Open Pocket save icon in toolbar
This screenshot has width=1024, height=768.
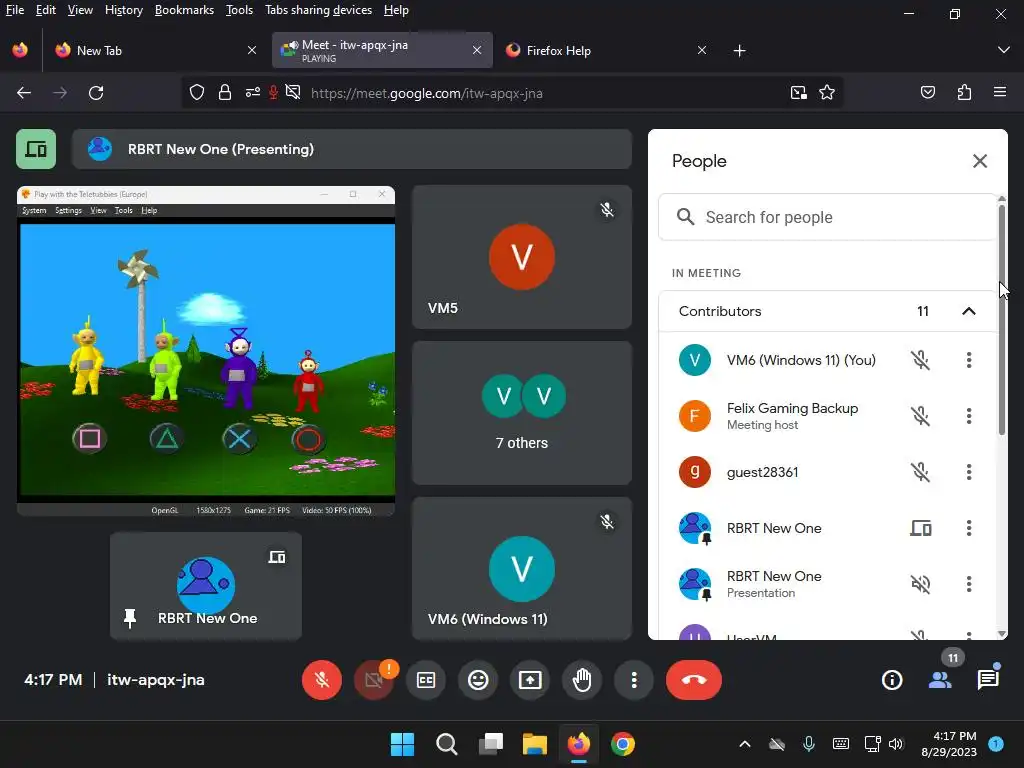(928, 93)
